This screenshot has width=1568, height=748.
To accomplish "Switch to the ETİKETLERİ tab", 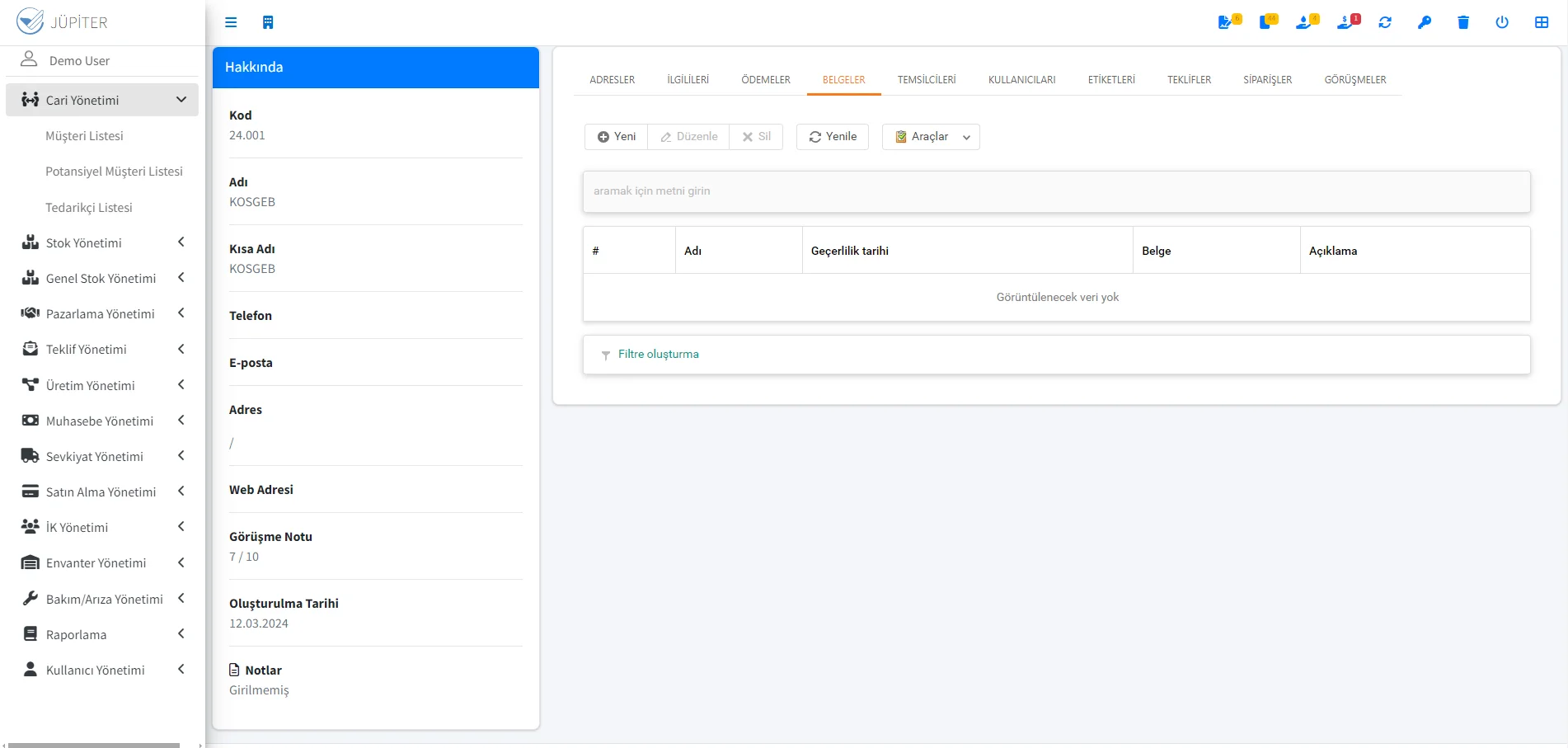I will coord(1111,80).
